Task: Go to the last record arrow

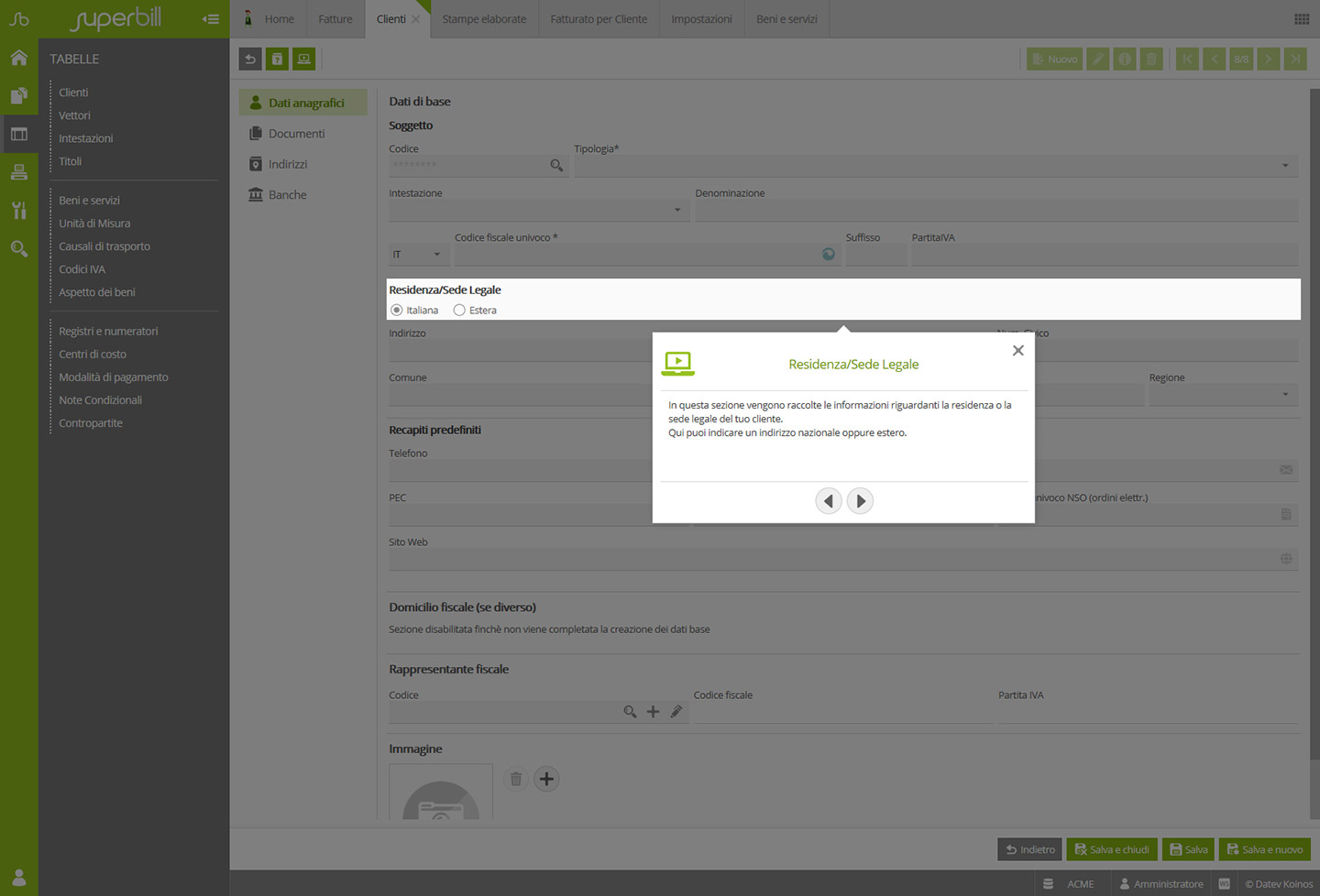Action: point(1295,59)
